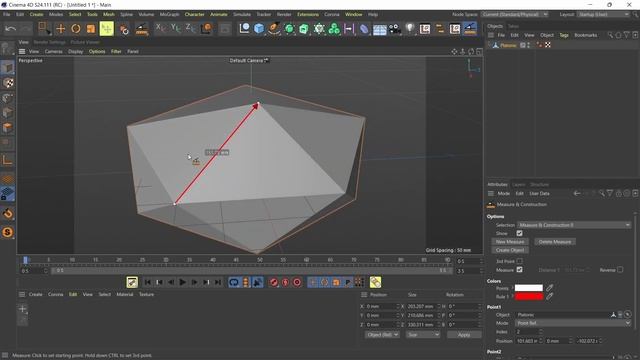640x360 pixels.
Task: Toggle the timeline loop playback icon
Action: point(233,282)
